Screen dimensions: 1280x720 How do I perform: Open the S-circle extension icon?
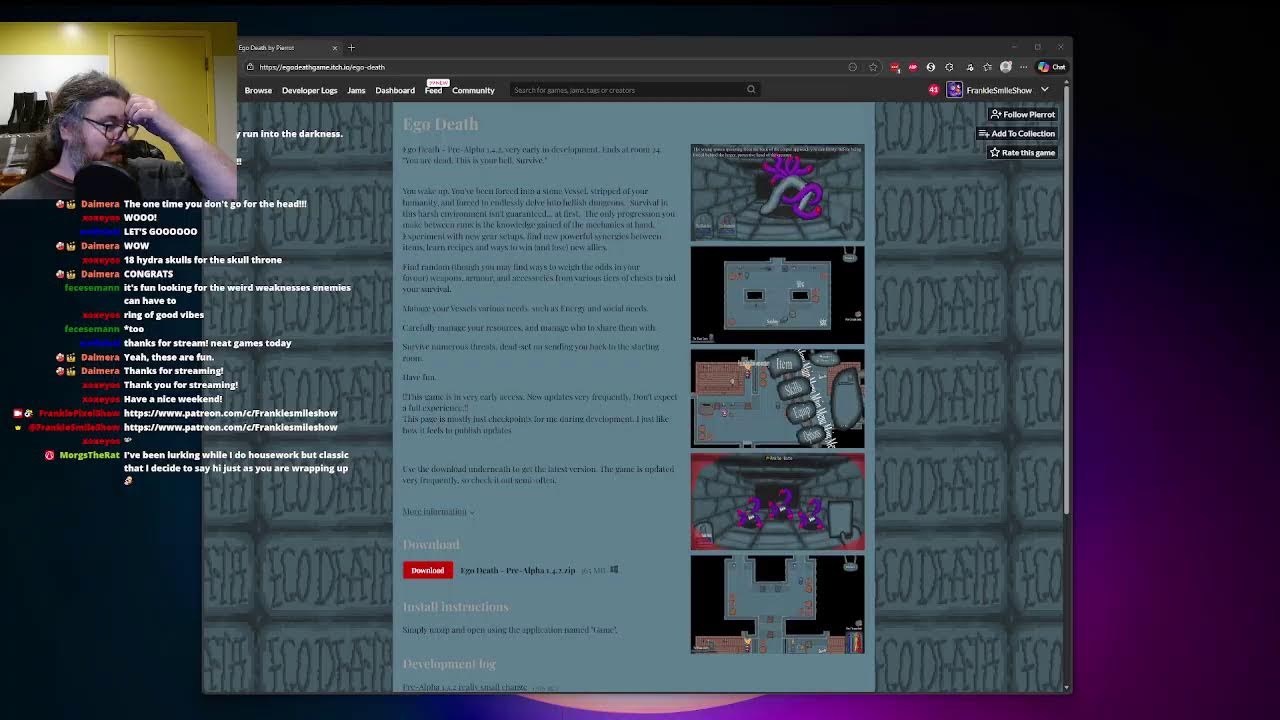(x=930, y=67)
